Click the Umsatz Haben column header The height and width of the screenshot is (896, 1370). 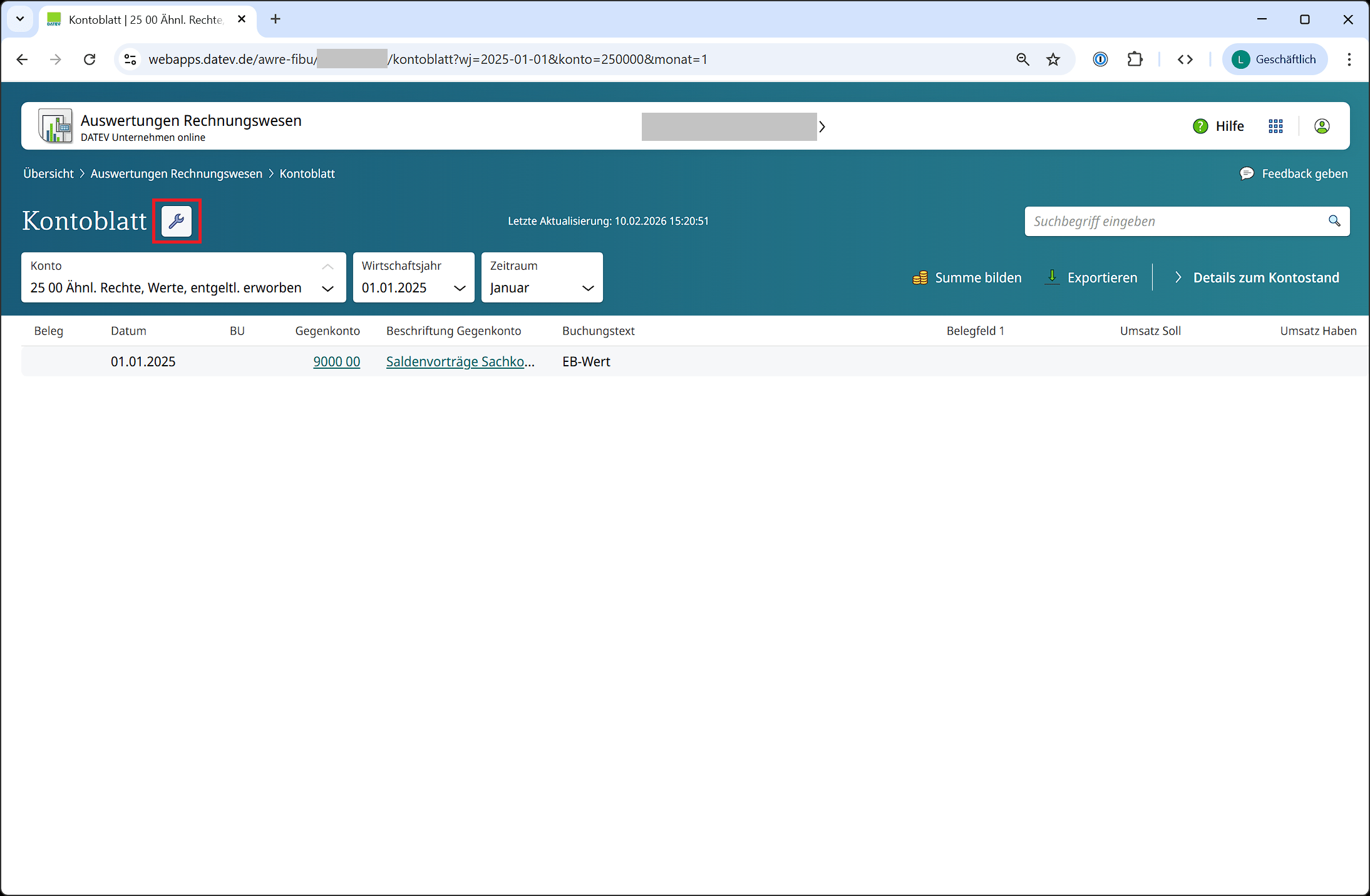(1318, 331)
